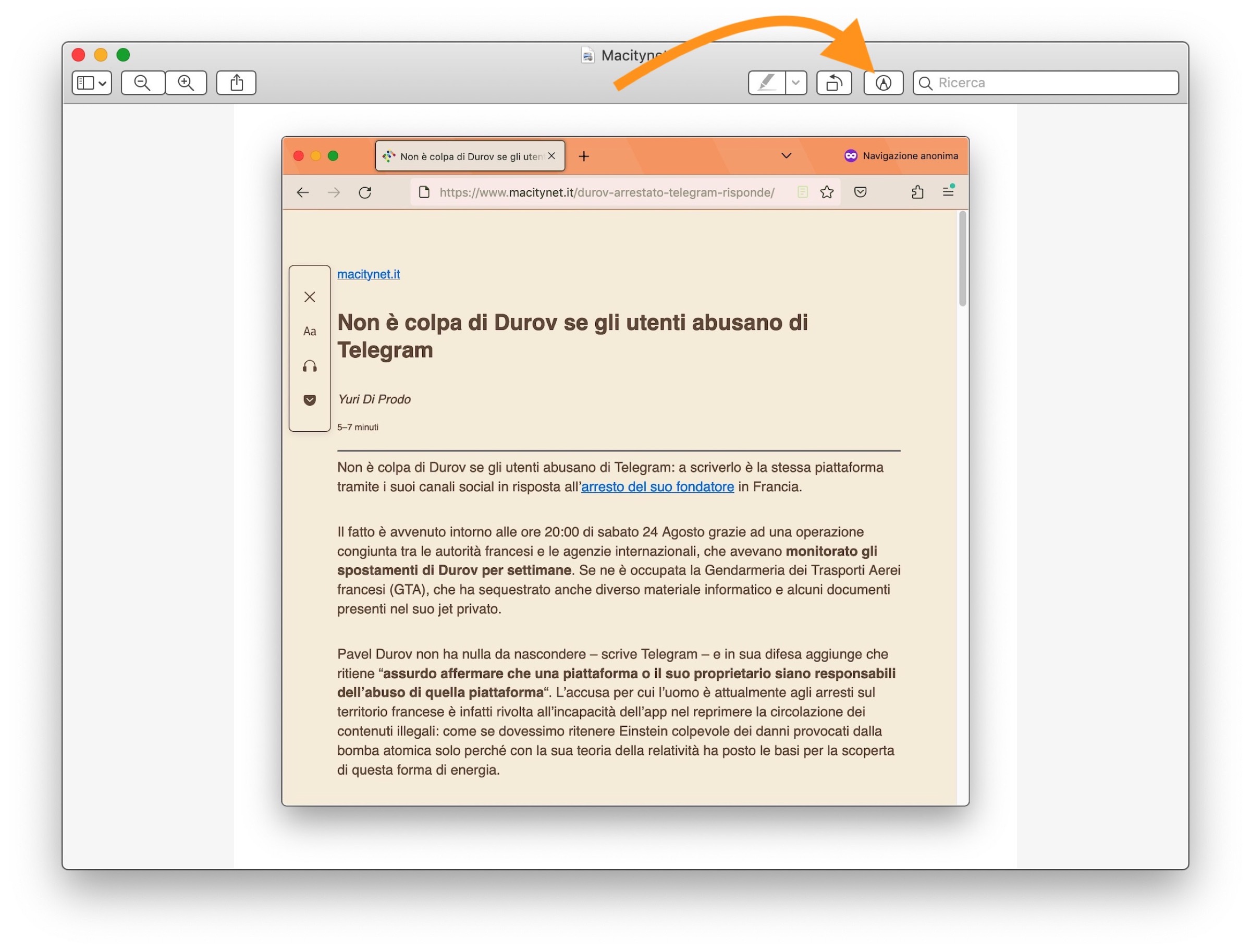Bookmark the page with the star icon
1251x952 pixels.
pos(826,192)
